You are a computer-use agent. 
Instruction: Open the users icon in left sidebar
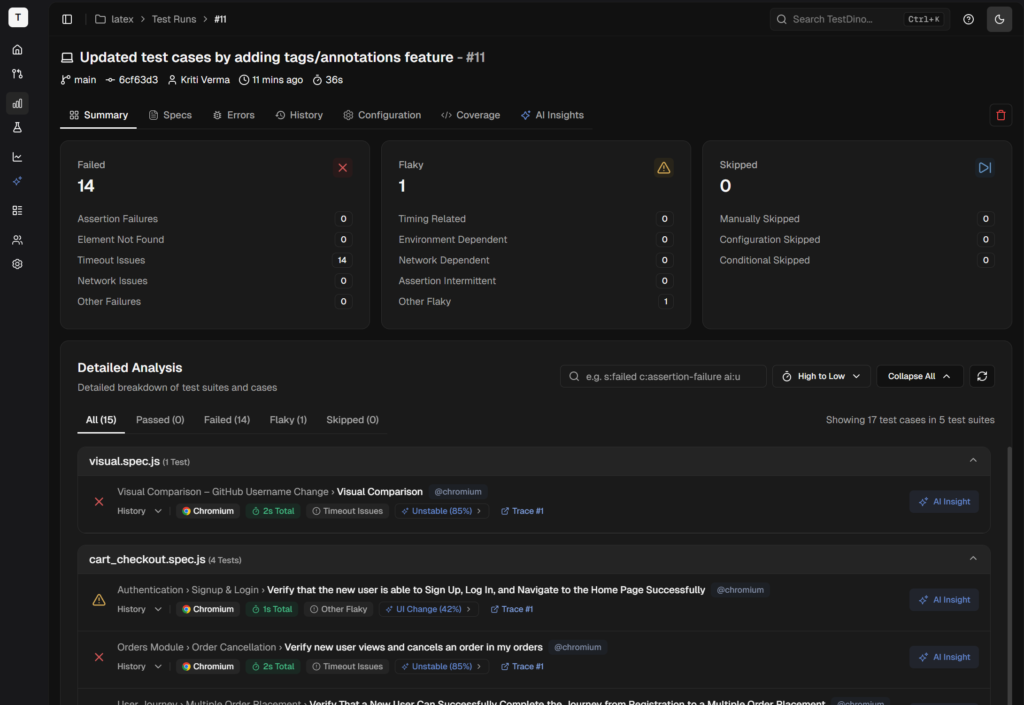point(17,240)
